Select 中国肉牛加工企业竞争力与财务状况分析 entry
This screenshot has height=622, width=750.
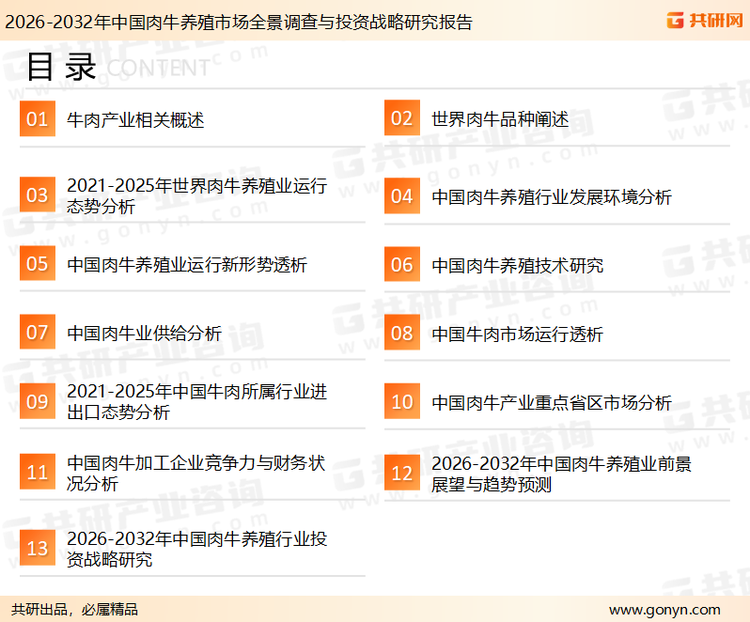(196, 473)
